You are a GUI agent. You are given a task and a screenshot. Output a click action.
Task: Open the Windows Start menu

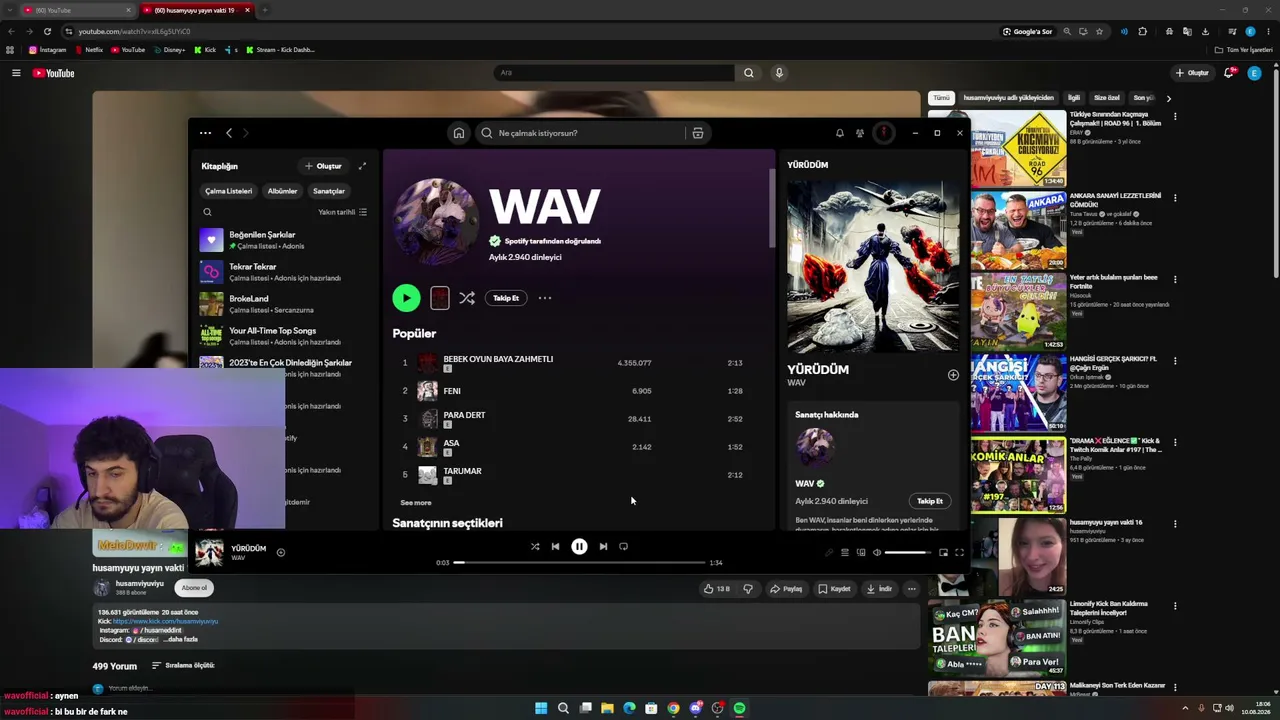click(x=541, y=708)
